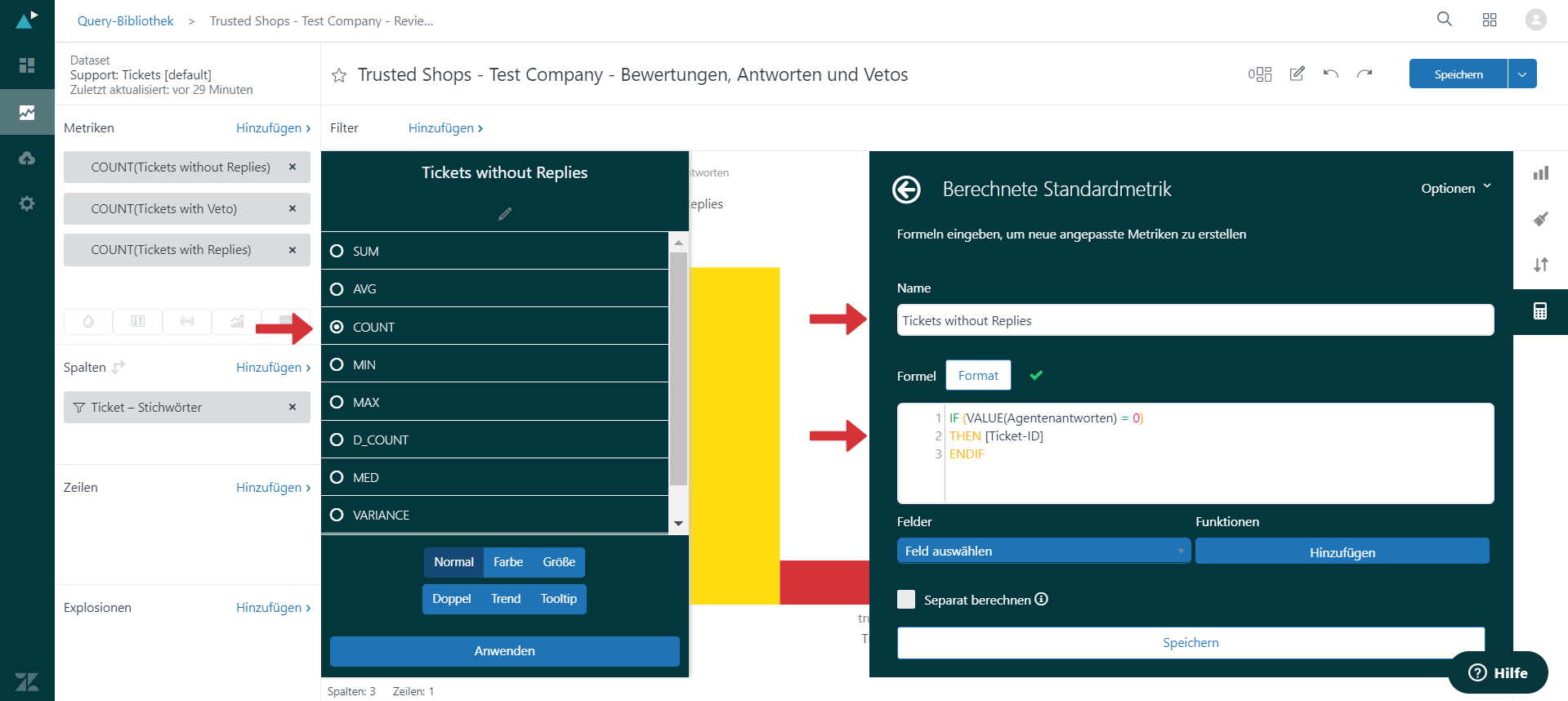This screenshot has width=1568, height=701.
Task: Click the search magnifier icon
Action: 1445,19
